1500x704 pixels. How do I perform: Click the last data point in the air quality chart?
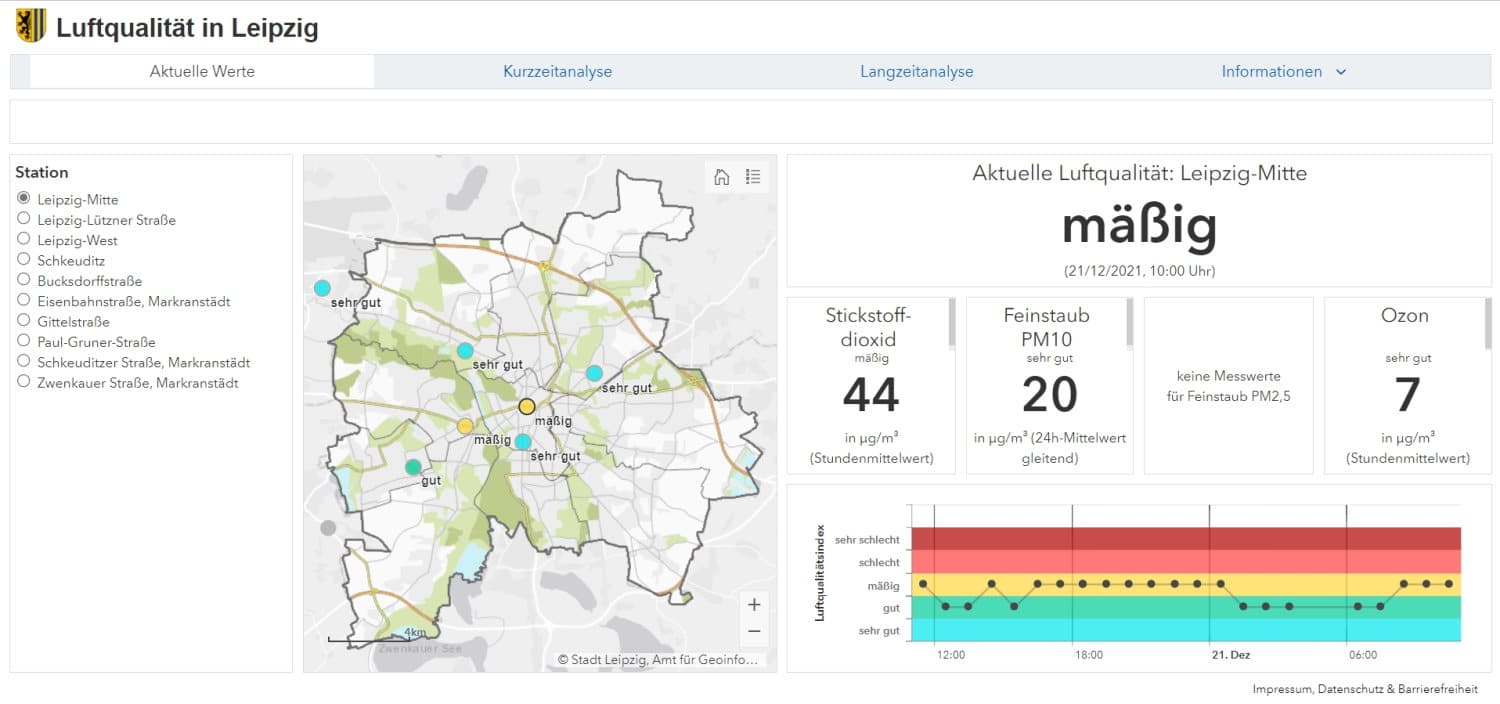(x=1449, y=583)
